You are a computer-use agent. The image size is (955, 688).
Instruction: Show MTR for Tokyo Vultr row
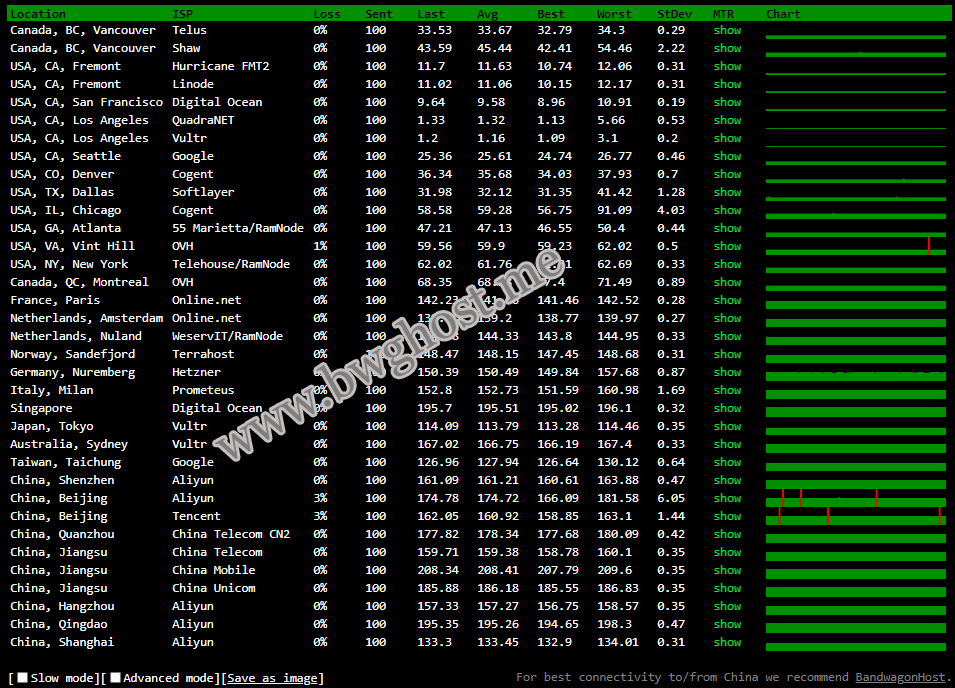727,426
